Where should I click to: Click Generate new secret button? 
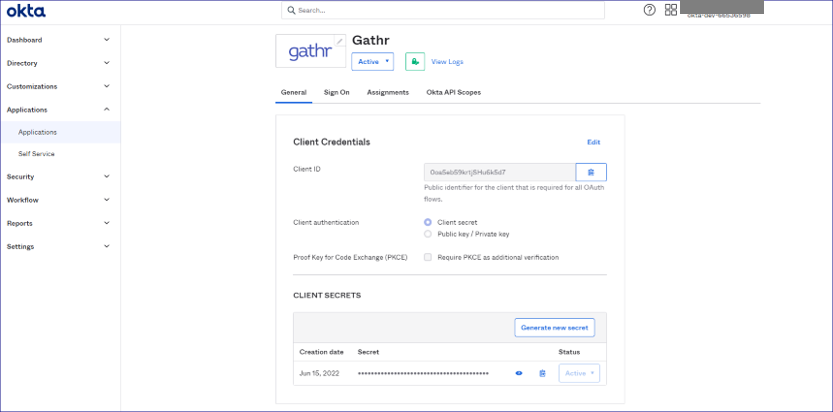coord(555,327)
